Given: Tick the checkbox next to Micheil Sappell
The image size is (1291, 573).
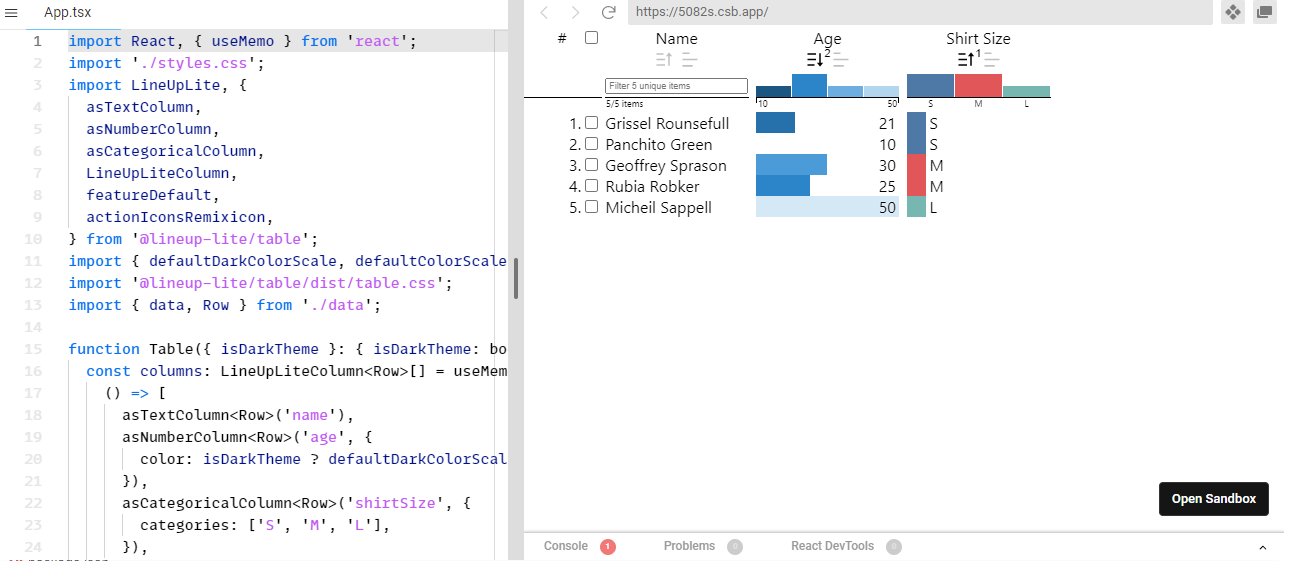Looking at the screenshot, I should tap(591, 207).
